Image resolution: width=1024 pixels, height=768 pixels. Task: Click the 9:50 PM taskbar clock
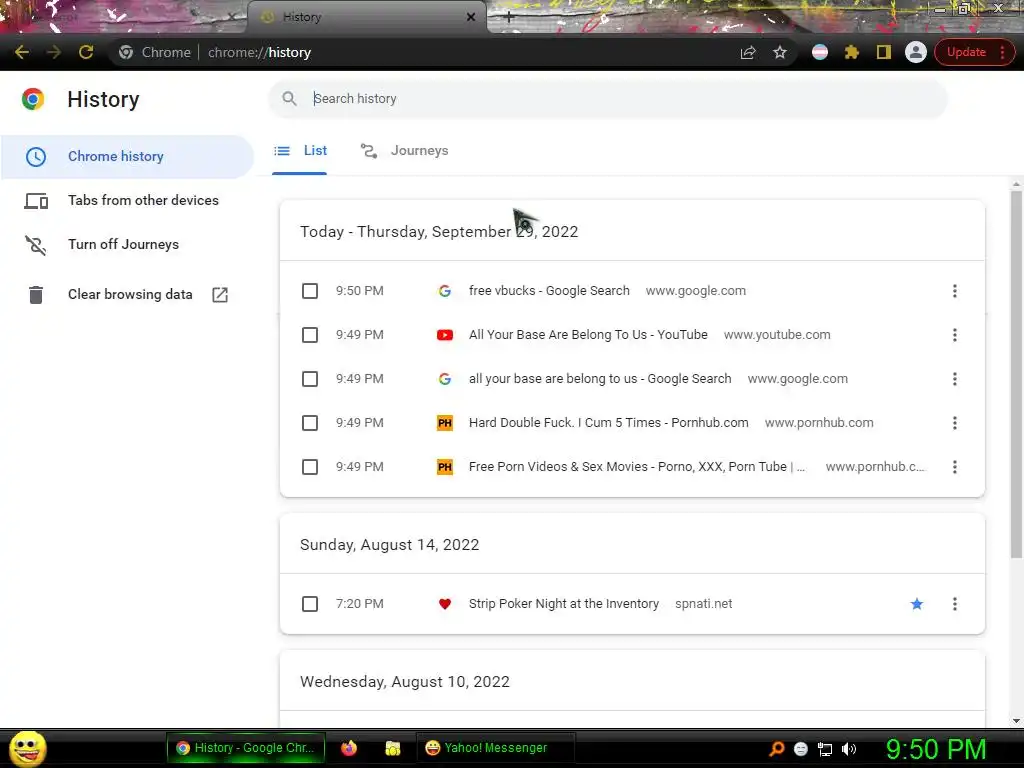(x=936, y=749)
